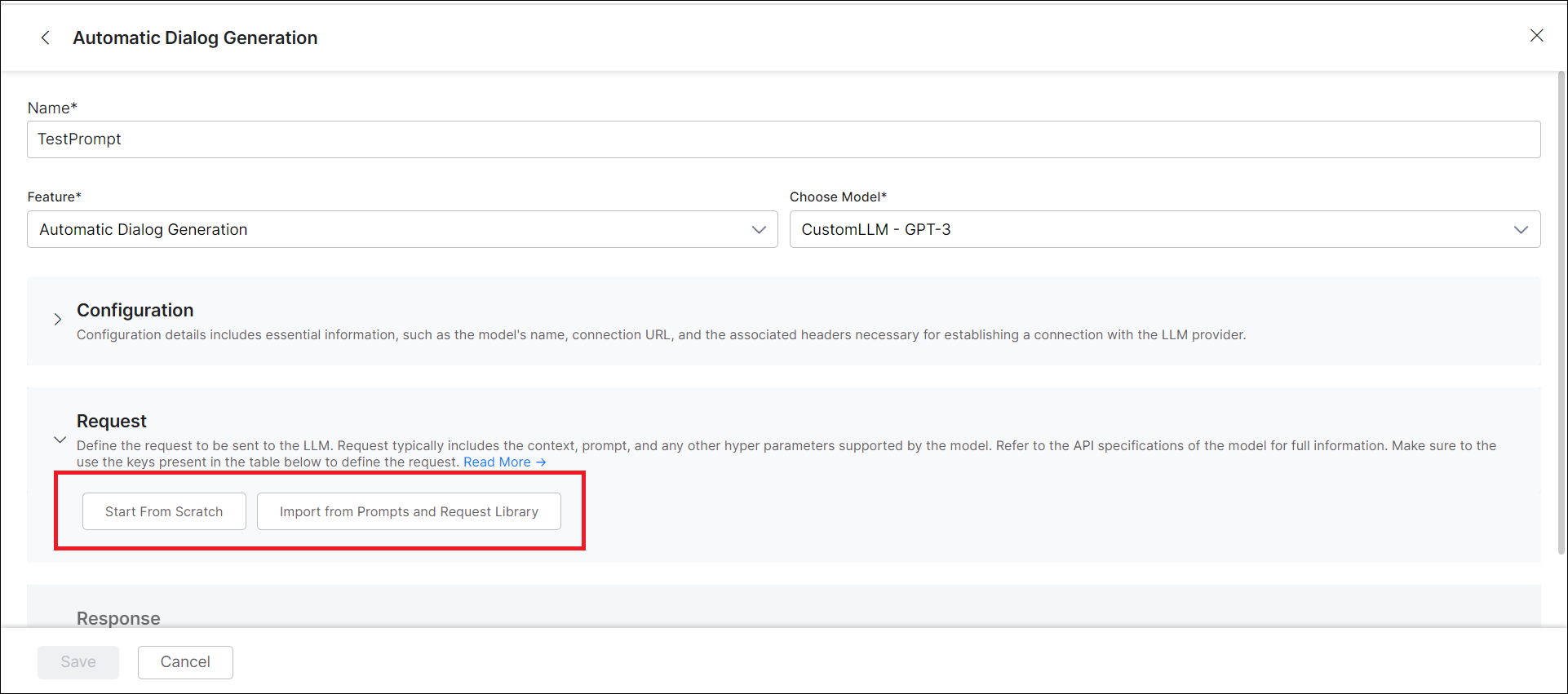Open the Read More link
Viewport: 1568px width, 694px height.
point(497,462)
